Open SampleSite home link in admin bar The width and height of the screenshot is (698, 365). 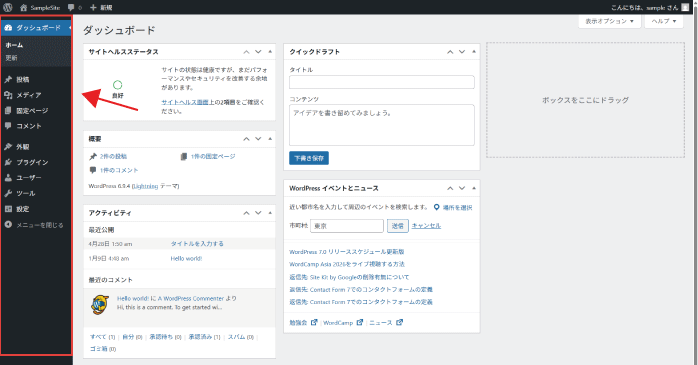click(40, 8)
